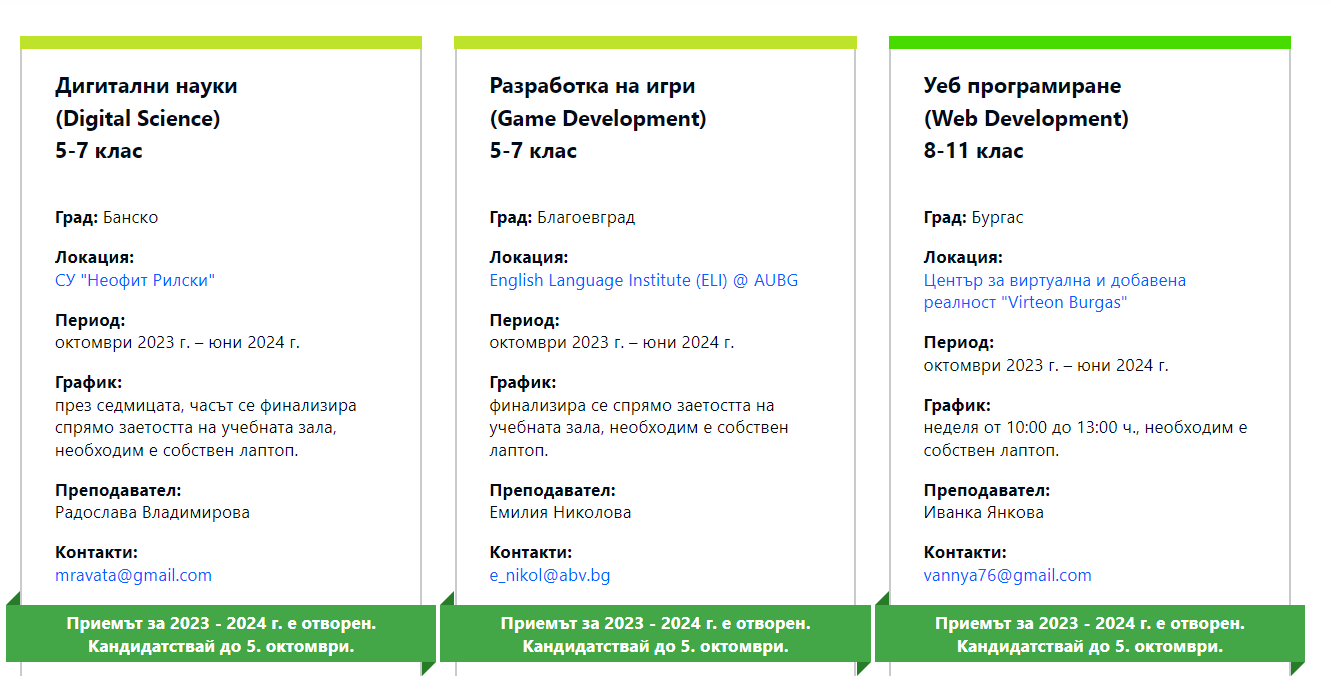Screen dimensions: 1331x676
Task: Open the СУ "Неофит Рилски" location link
Action: tap(135, 280)
